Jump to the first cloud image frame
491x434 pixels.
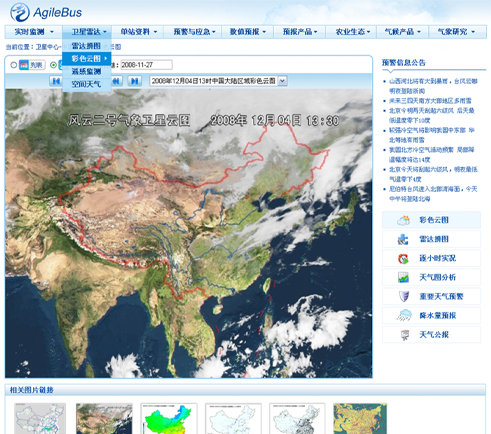[x=55, y=81]
